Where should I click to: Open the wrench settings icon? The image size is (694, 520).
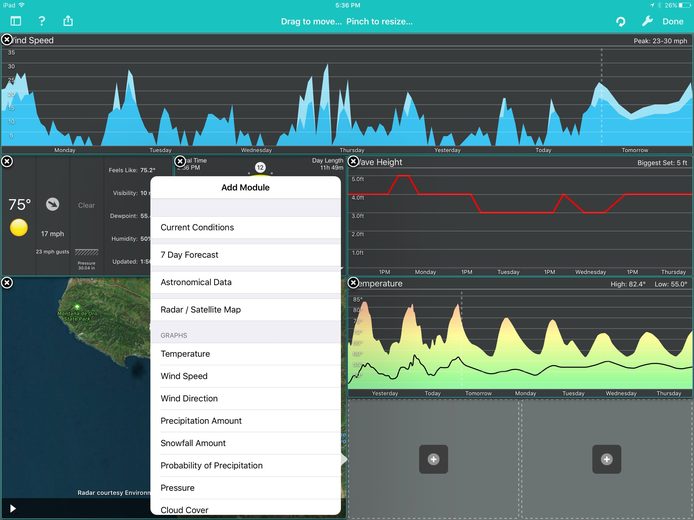(647, 21)
